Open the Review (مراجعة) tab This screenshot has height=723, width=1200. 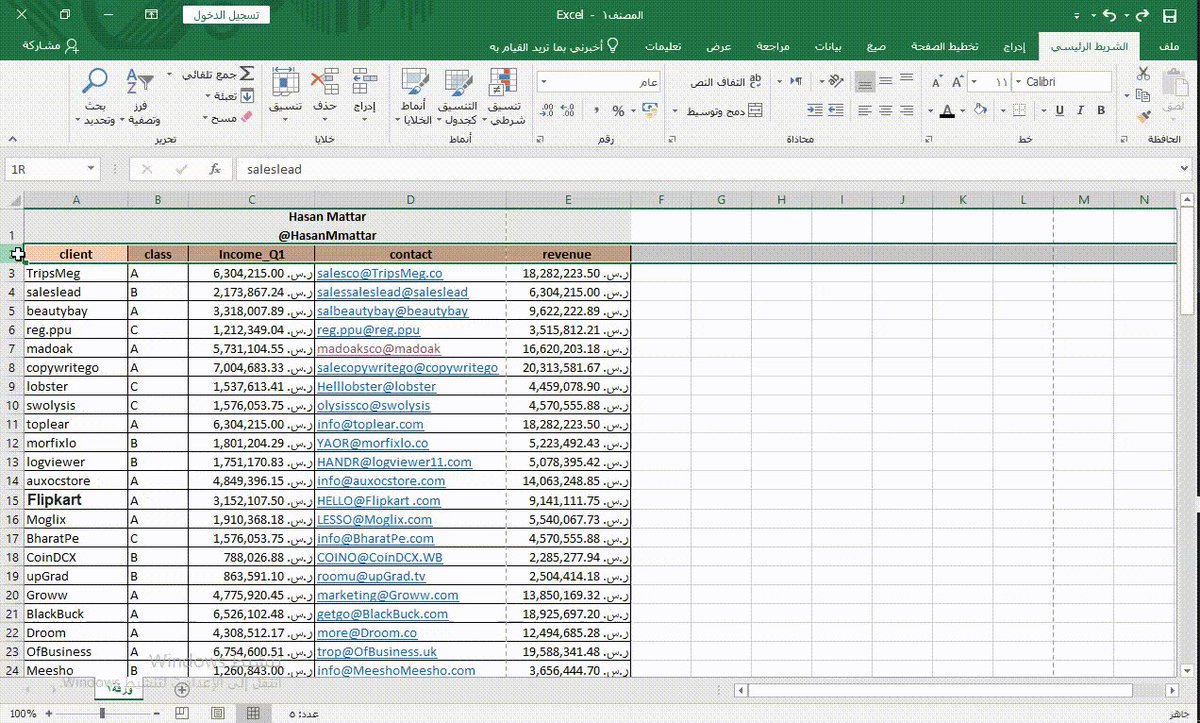[x=773, y=46]
